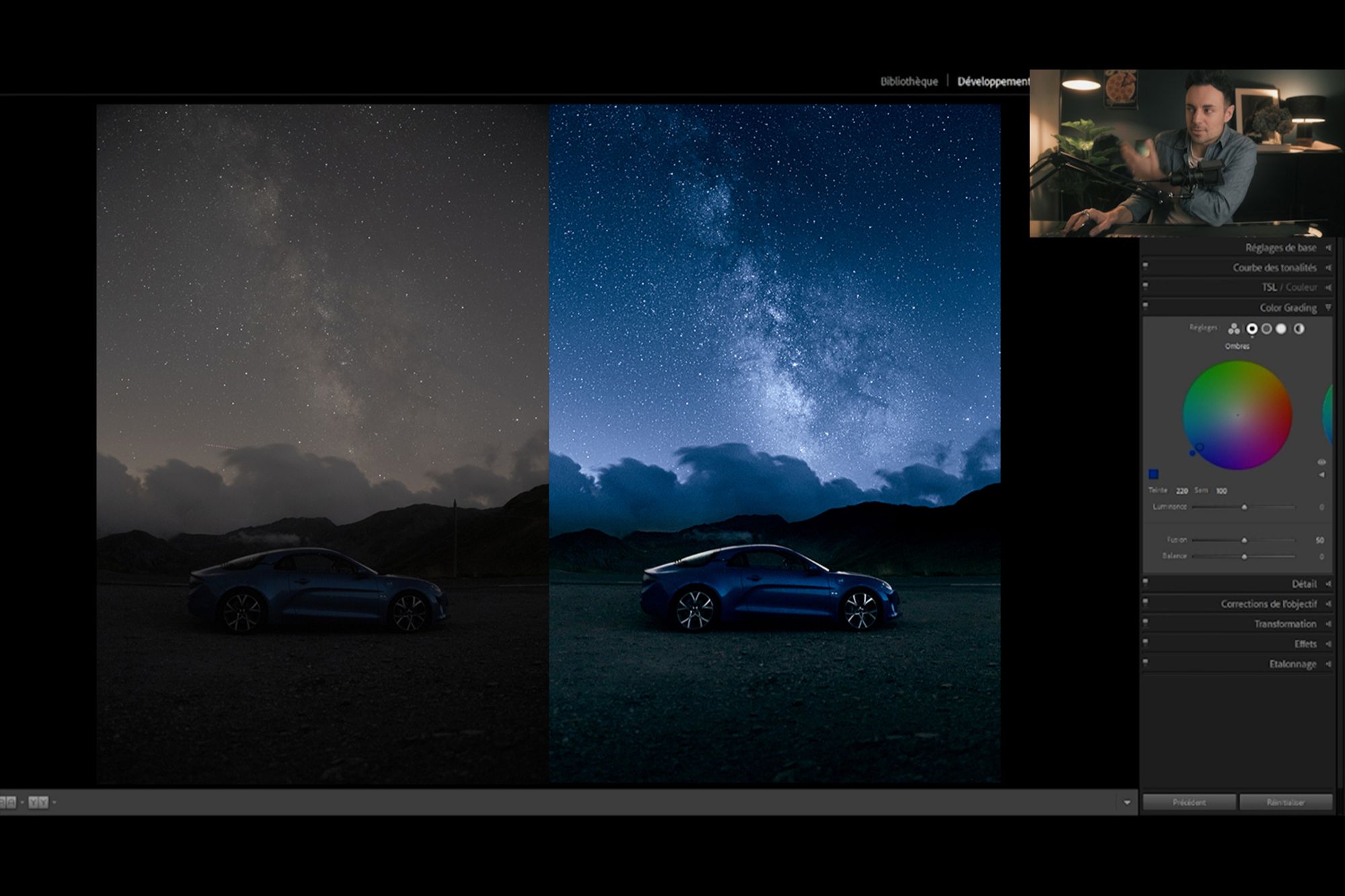Select the Shadows (Ombres) wheel icon
Screen dimensions: 1345x896
point(1252,329)
